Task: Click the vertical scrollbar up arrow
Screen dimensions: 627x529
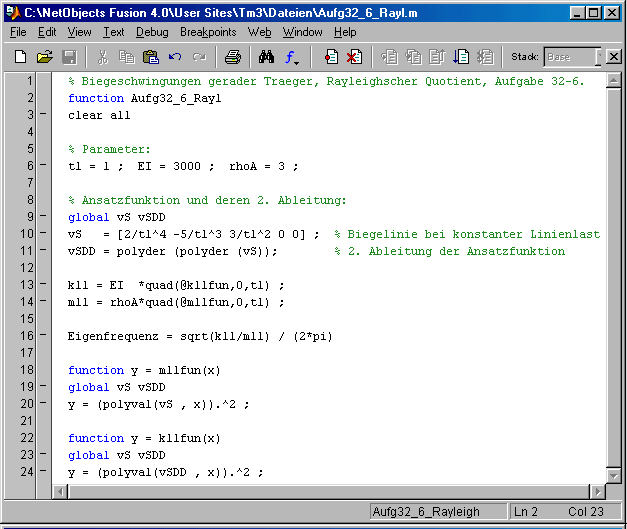Action: [x=613, y=81]
